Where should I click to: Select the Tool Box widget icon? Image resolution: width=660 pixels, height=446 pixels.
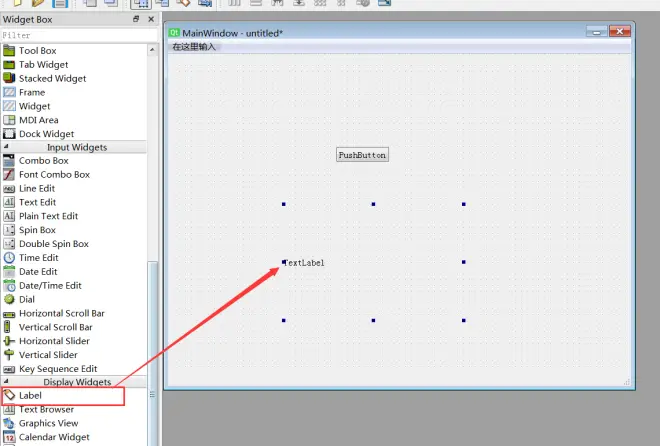click(9, 51)
